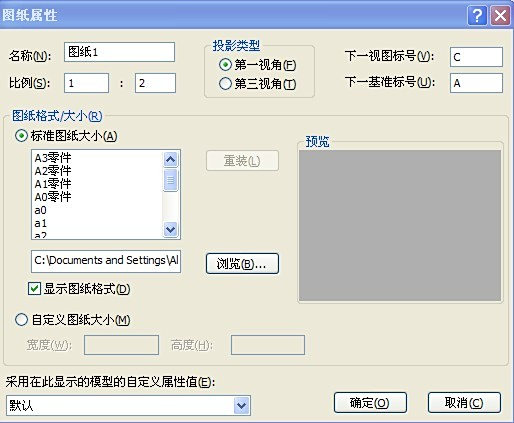
Task: Click the 确定 OK button
Action: (x=370, y=403)
